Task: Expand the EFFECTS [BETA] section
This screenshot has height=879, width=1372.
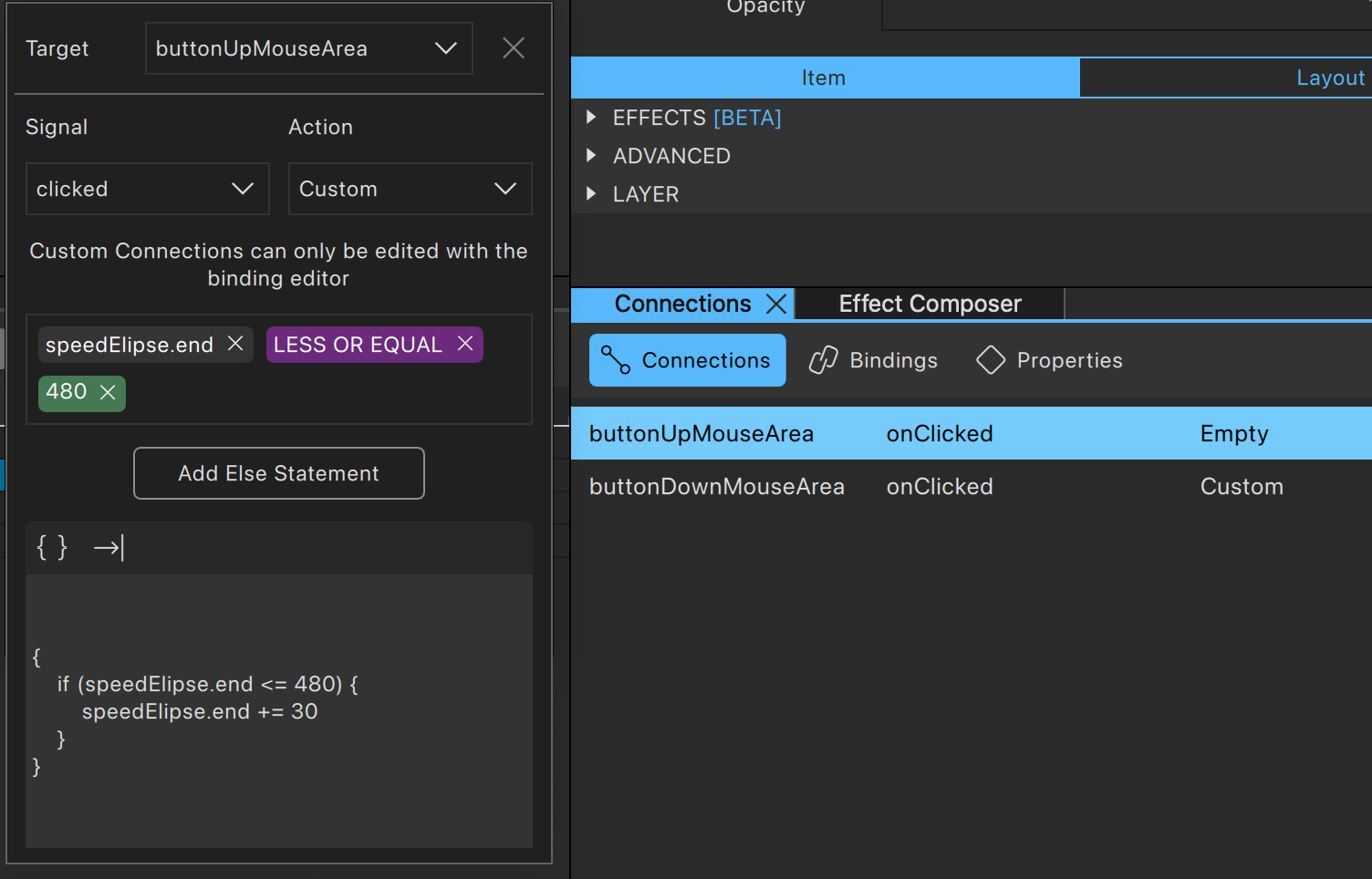Action: [x=591, y=118]
